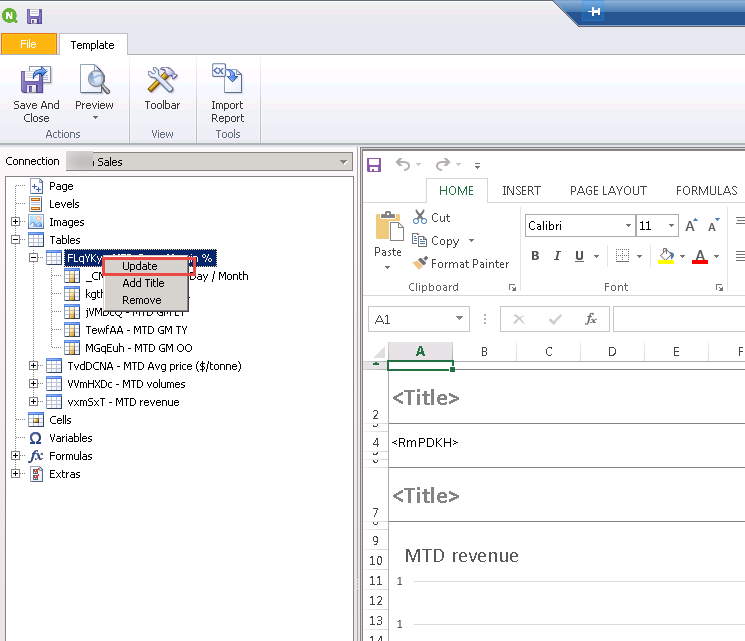The height and width of the screenshot is (641, 745).
Task: Click the Excel save icon
Action: tap(374, 165)
